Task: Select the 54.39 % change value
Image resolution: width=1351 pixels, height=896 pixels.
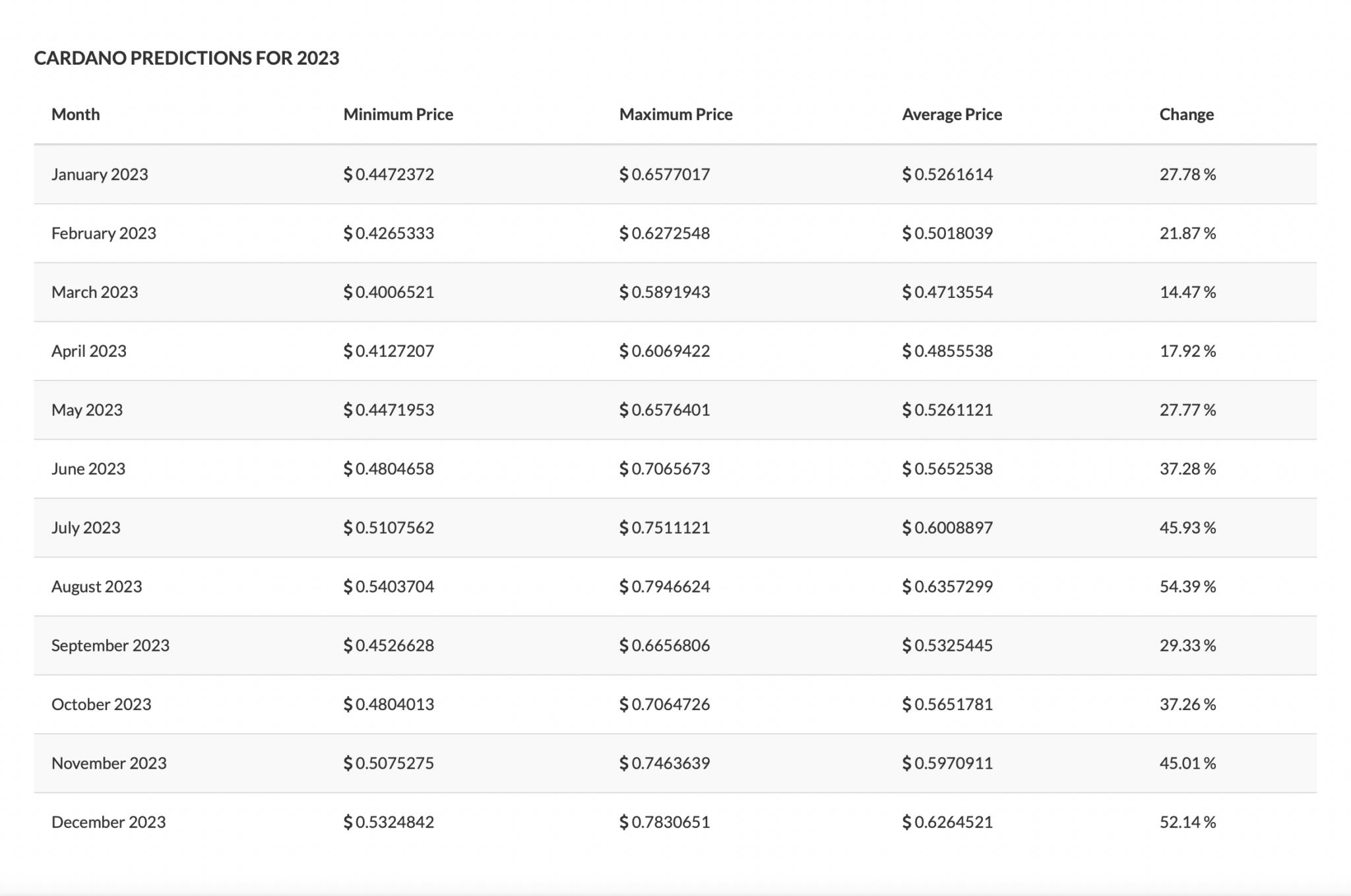Action: click(x=1188, y=587)
